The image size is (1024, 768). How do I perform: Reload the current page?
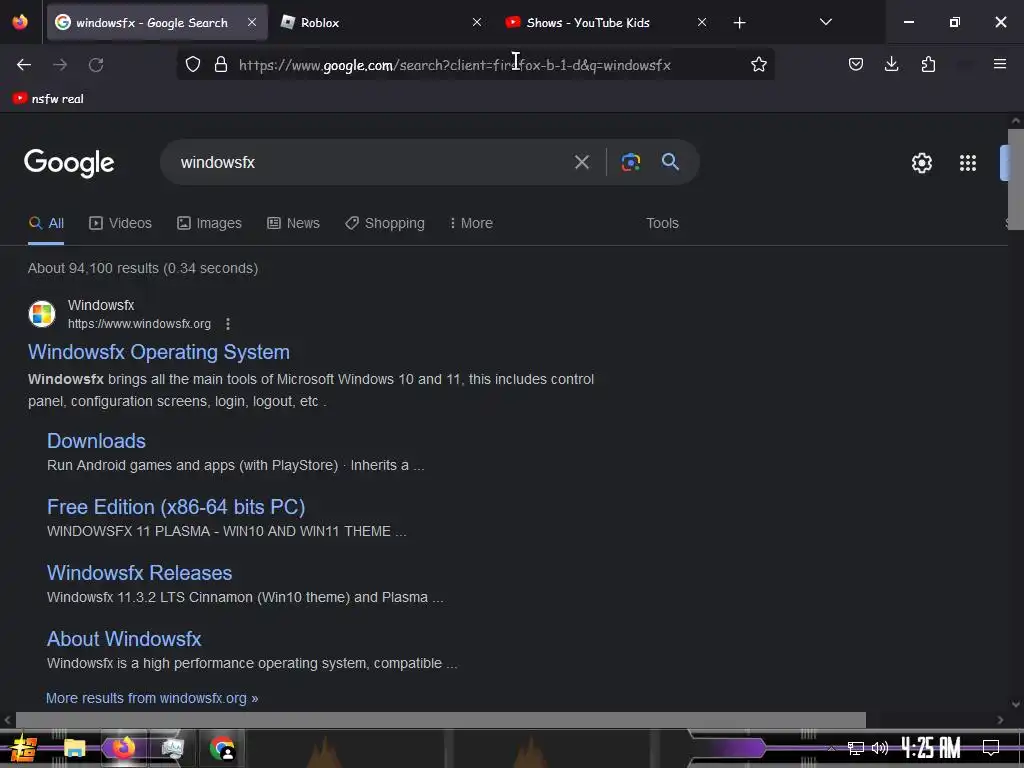(x=96, y=65)
